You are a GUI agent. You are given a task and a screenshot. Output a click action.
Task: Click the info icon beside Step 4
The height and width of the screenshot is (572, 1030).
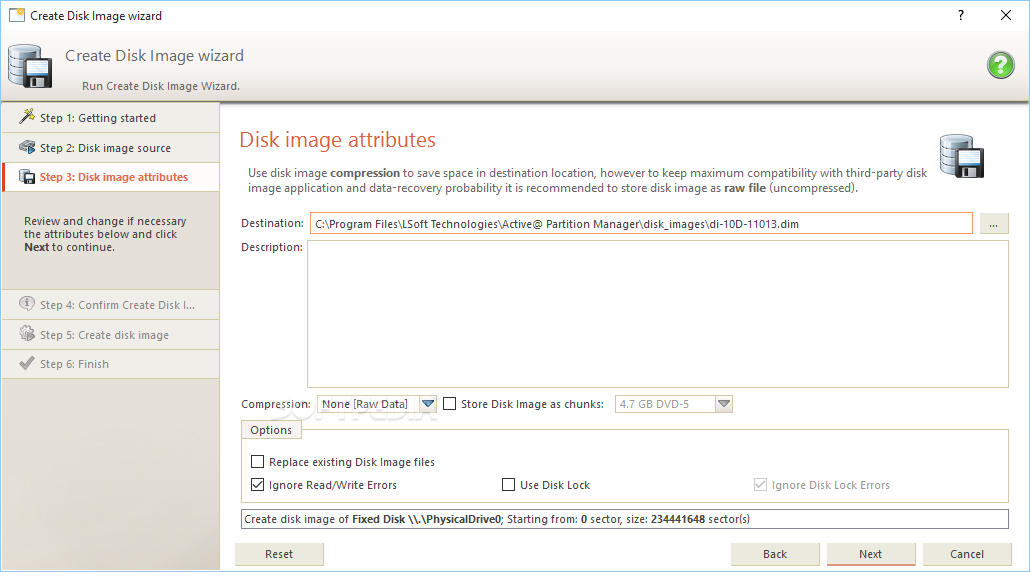pyautogui.click(x=27, y=303)
